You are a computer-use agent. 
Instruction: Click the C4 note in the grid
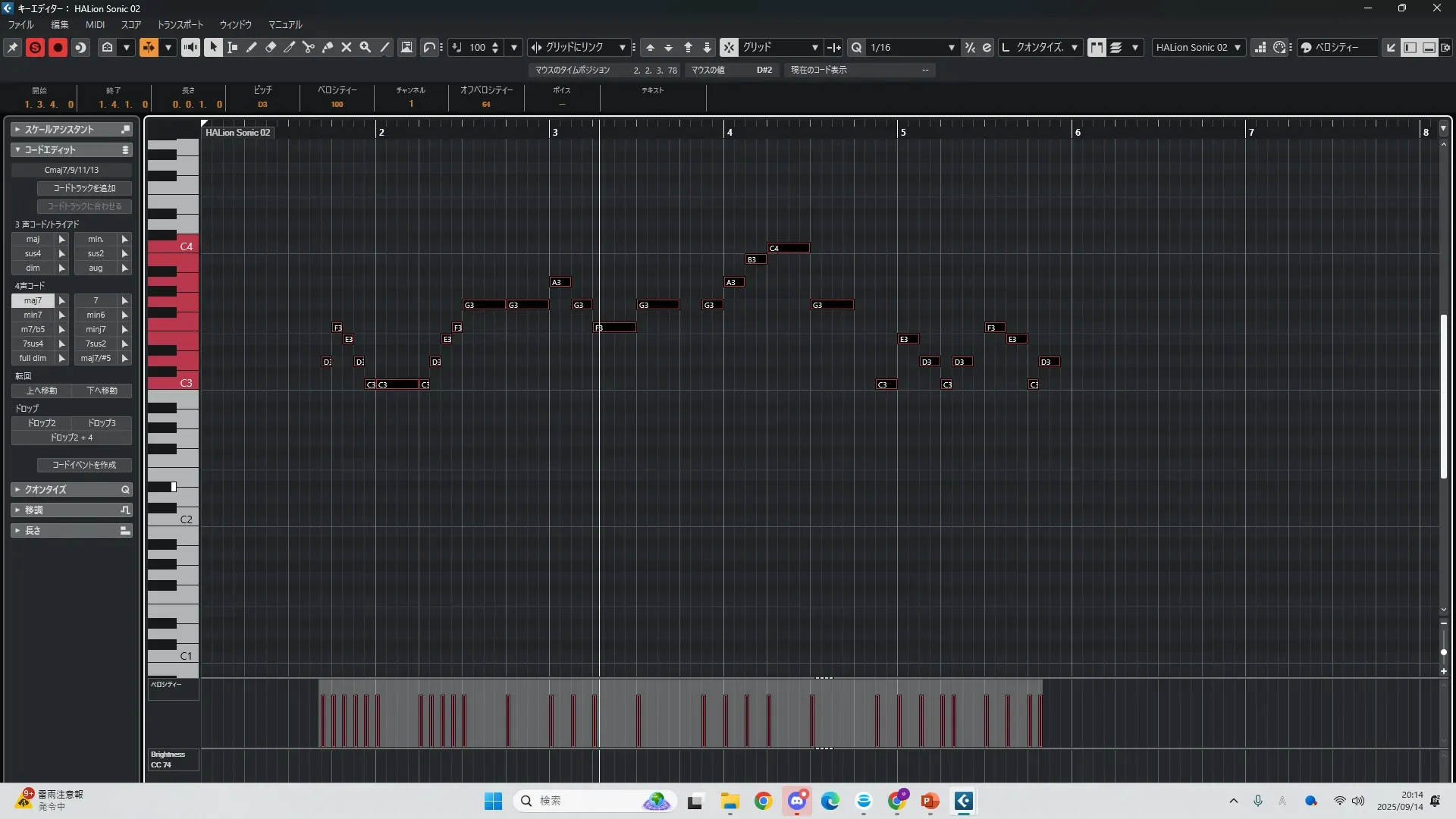pos(789,248)
